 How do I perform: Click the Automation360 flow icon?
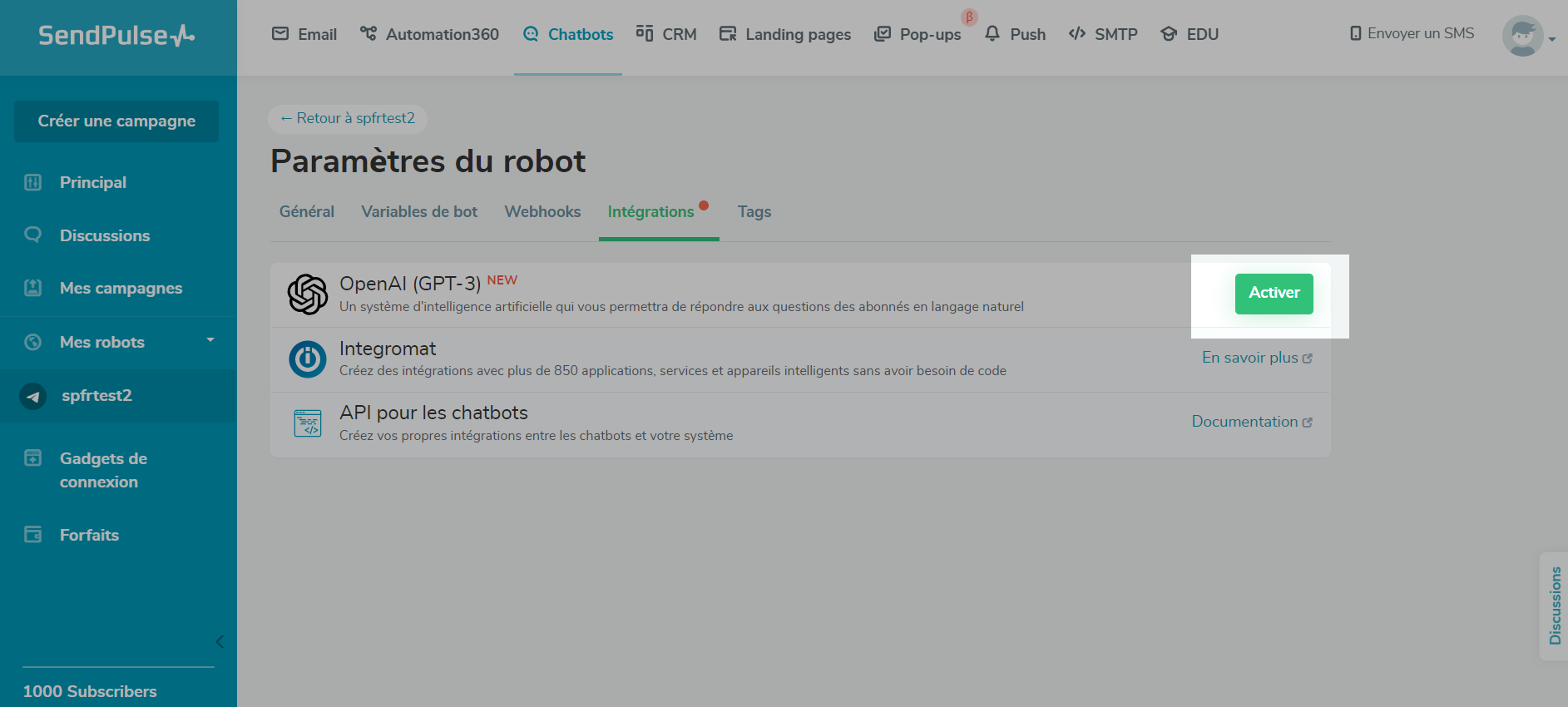tap(369, 33)
